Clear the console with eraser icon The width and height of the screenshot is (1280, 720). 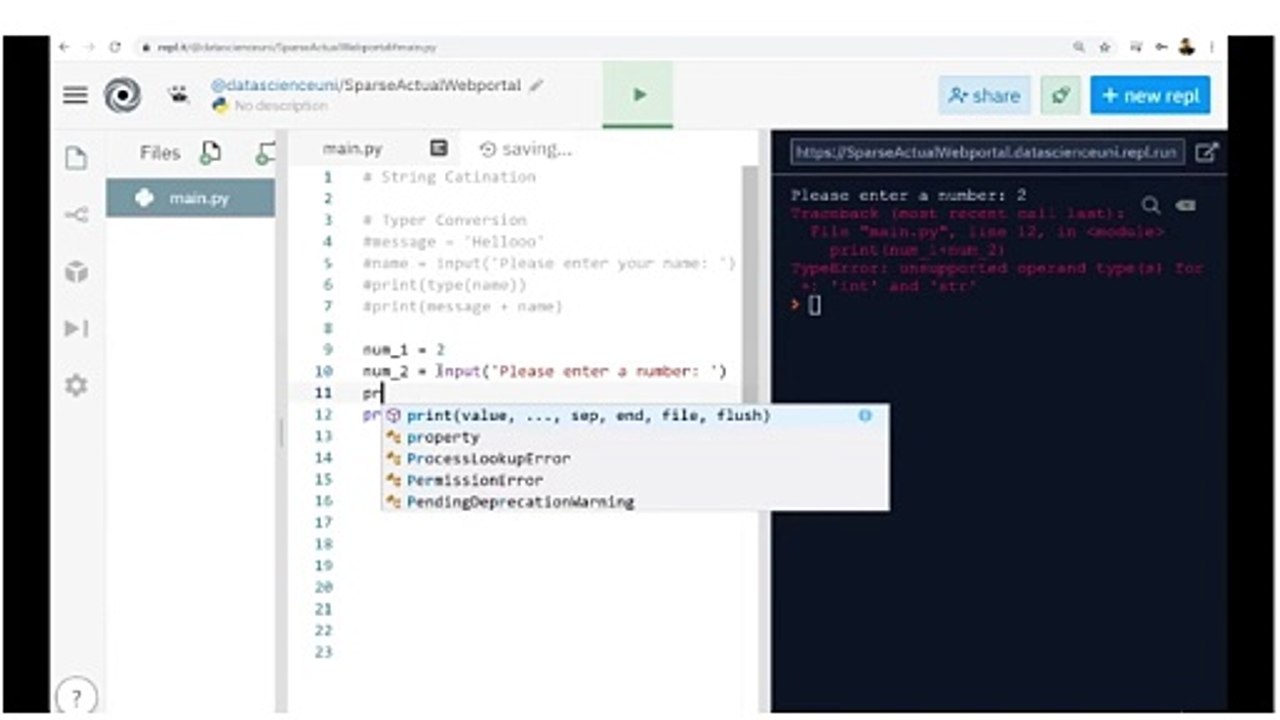click(x=1186, y=205)
